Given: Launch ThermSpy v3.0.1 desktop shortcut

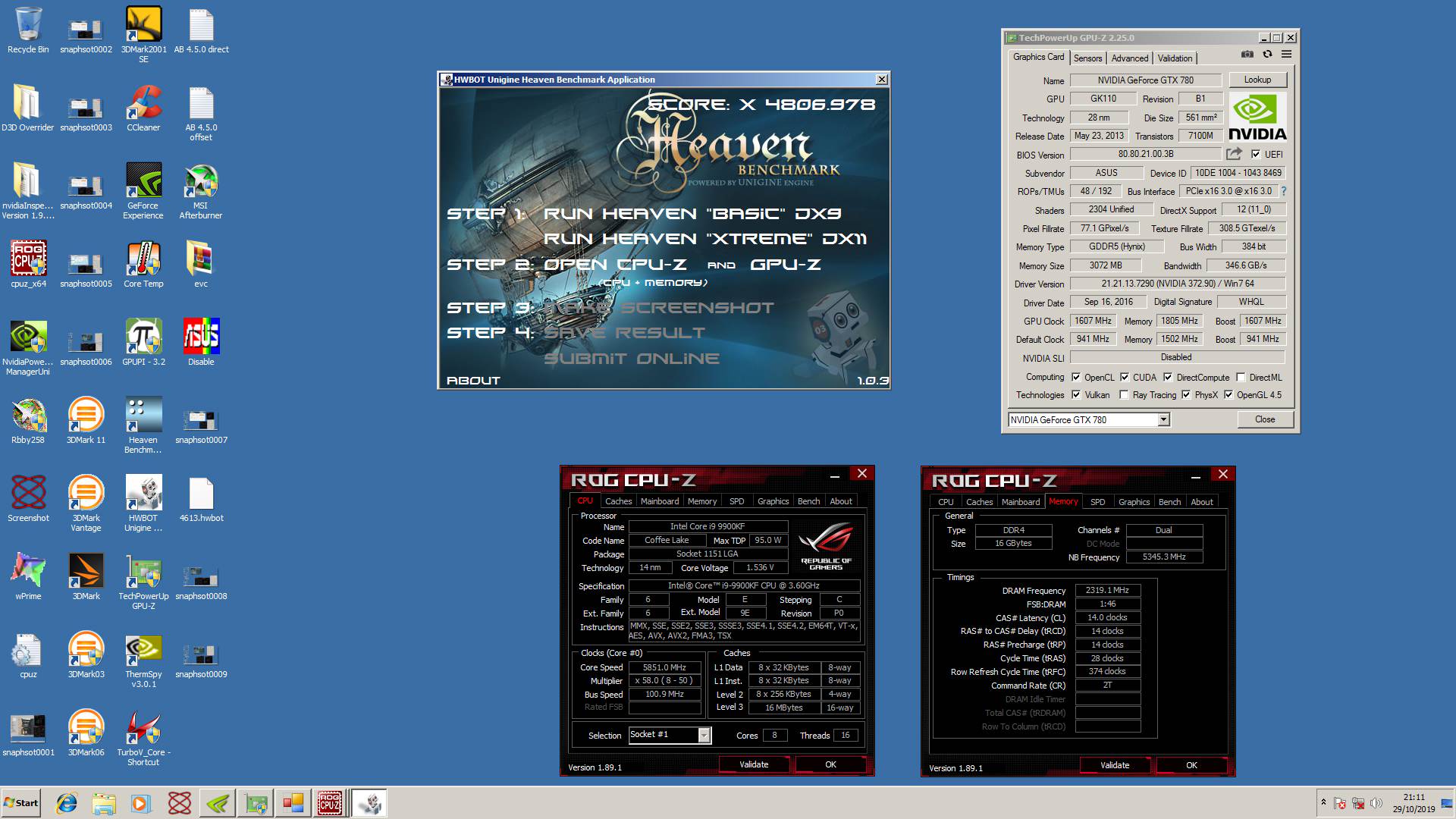Looking at the screenshot, I should pyautogui.click(x=143, y=660).
